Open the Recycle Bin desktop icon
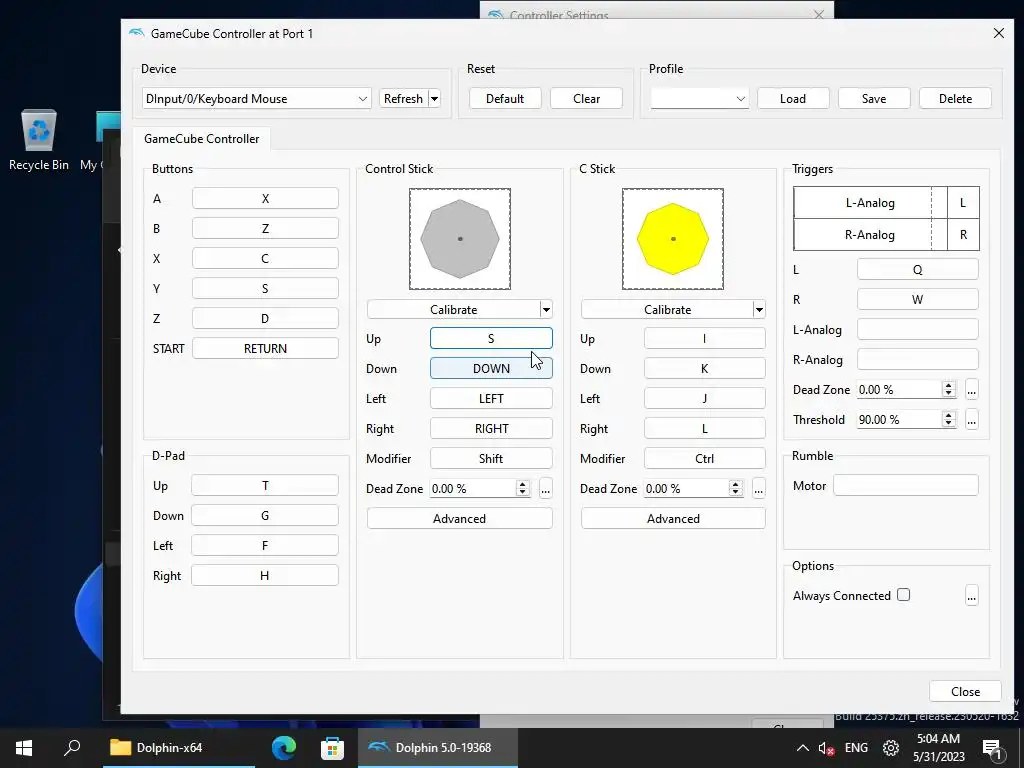1024x768 pixels. (x=39, y=140)
